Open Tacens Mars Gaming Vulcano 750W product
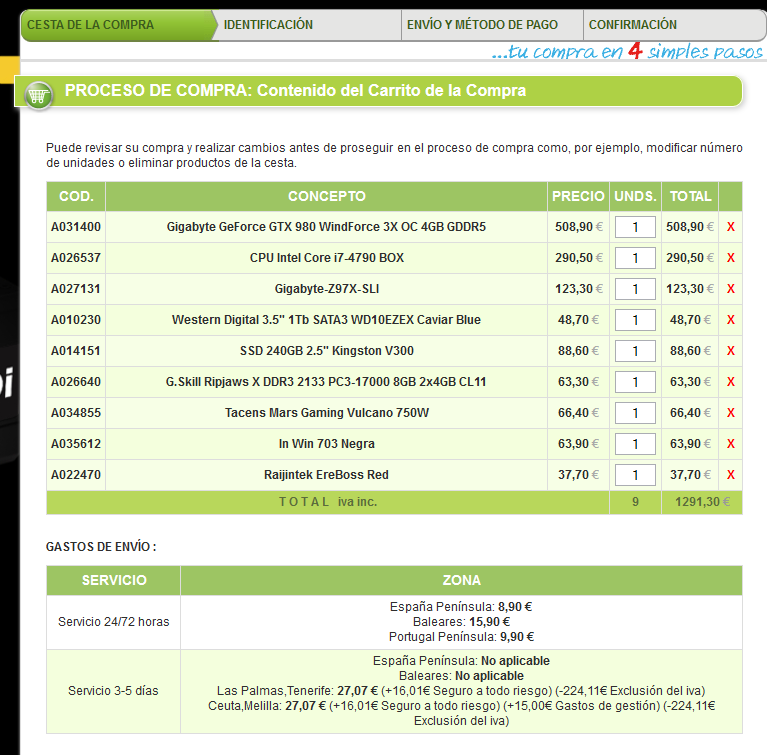Viewport: 767px width, 755px height. click(327, 413)
